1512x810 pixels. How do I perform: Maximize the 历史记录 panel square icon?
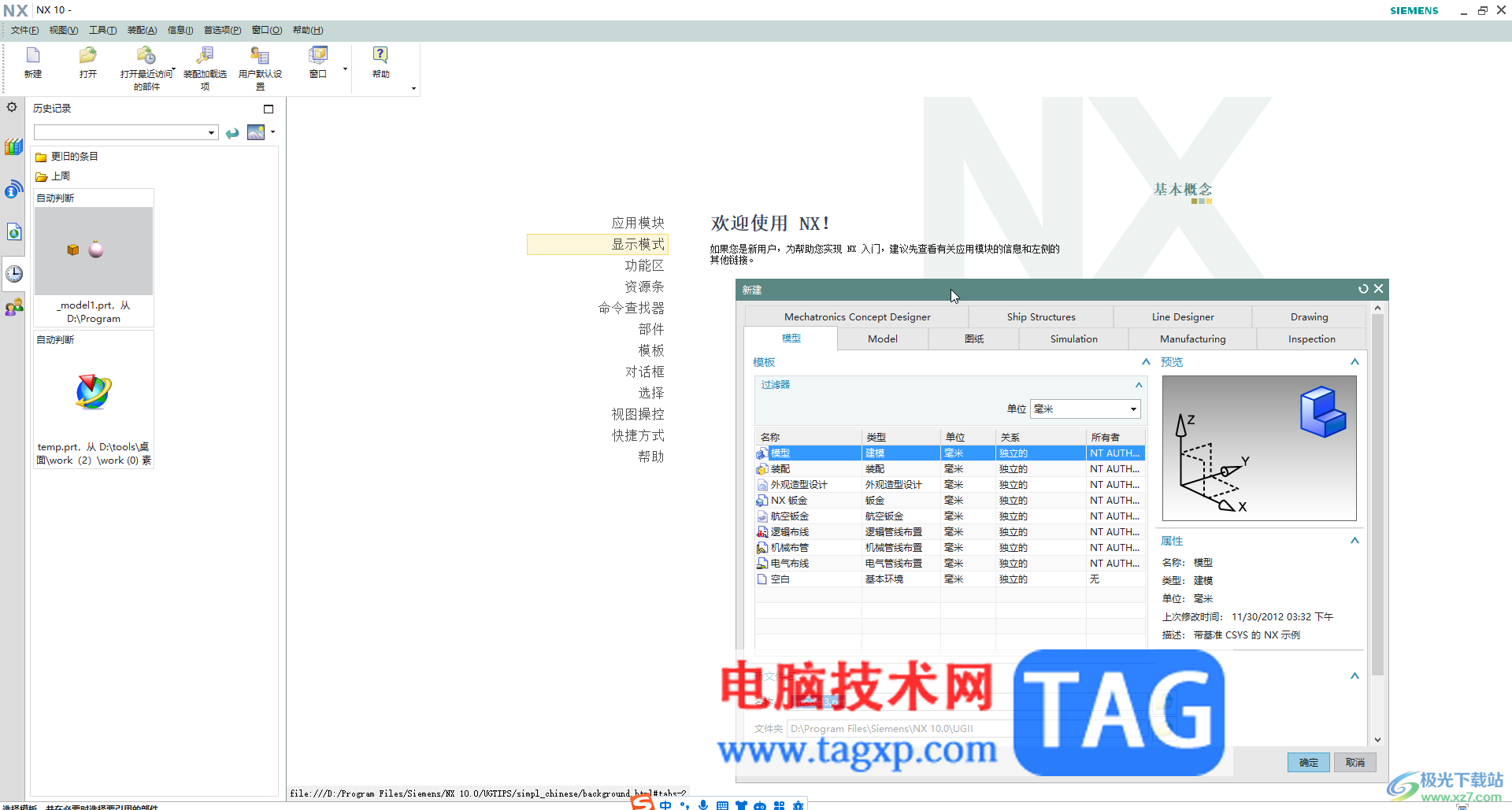tap(269, 109)
